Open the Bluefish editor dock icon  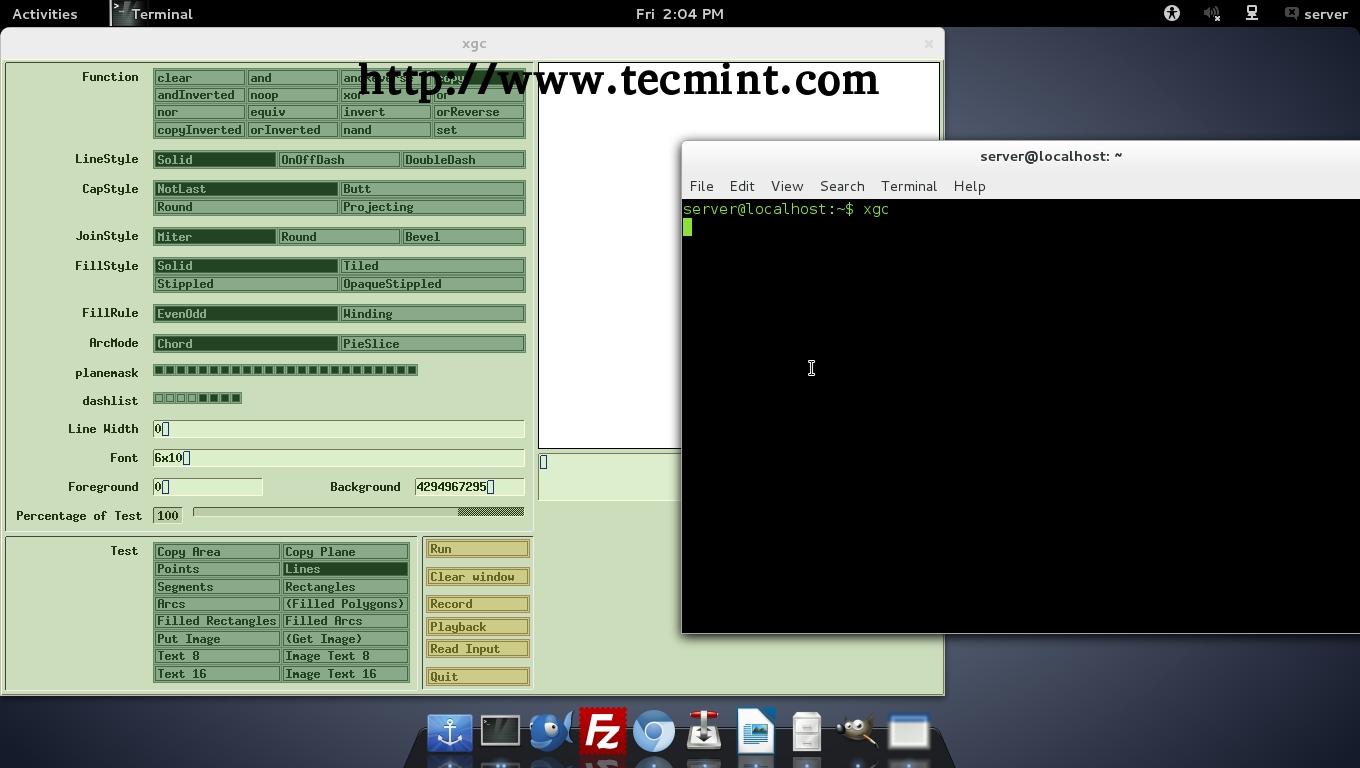[x=551, y=731]
